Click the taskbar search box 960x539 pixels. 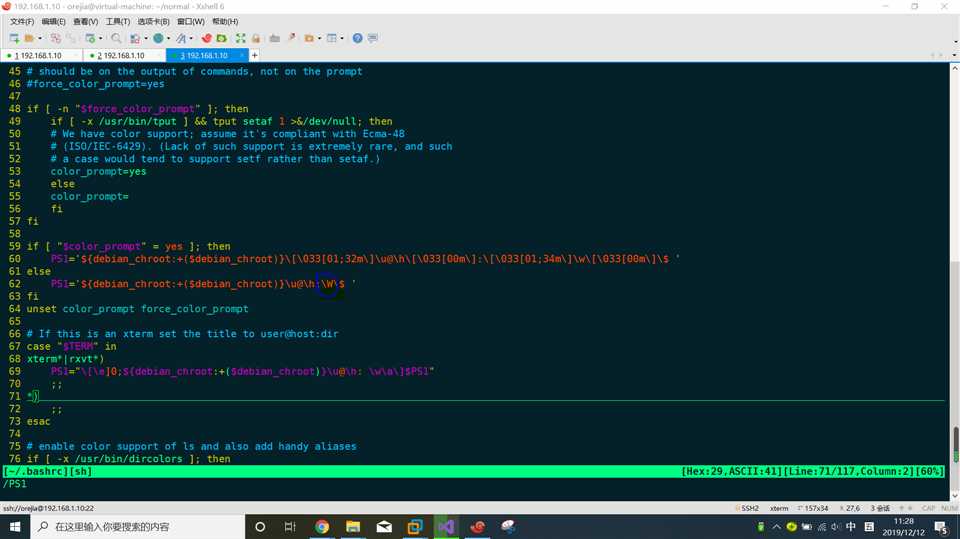click(138, 527)
